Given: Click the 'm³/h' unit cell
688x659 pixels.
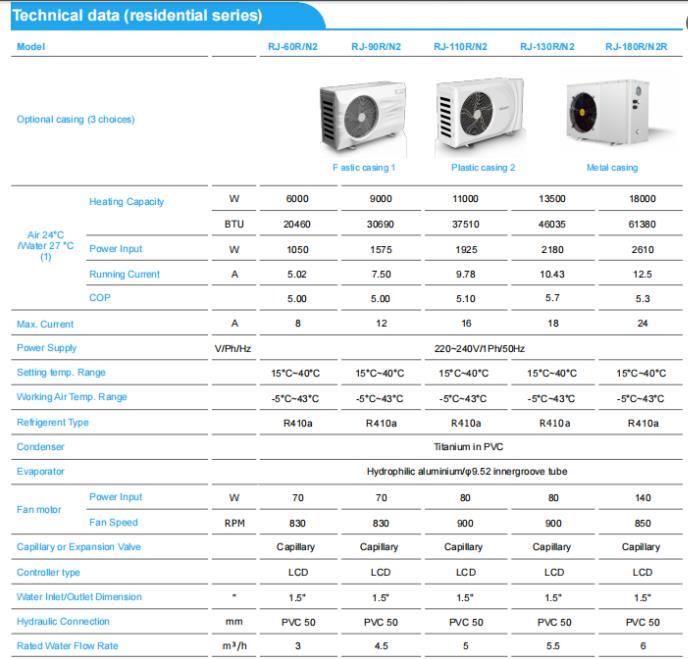Looking at the screenshot, I should [x=234, y=646].
